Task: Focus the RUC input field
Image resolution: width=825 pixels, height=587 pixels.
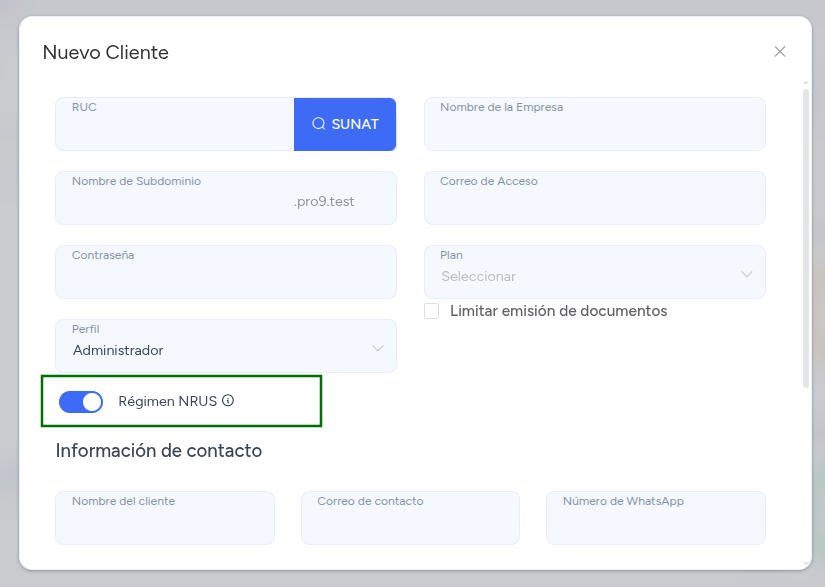Action: point(175,124)
